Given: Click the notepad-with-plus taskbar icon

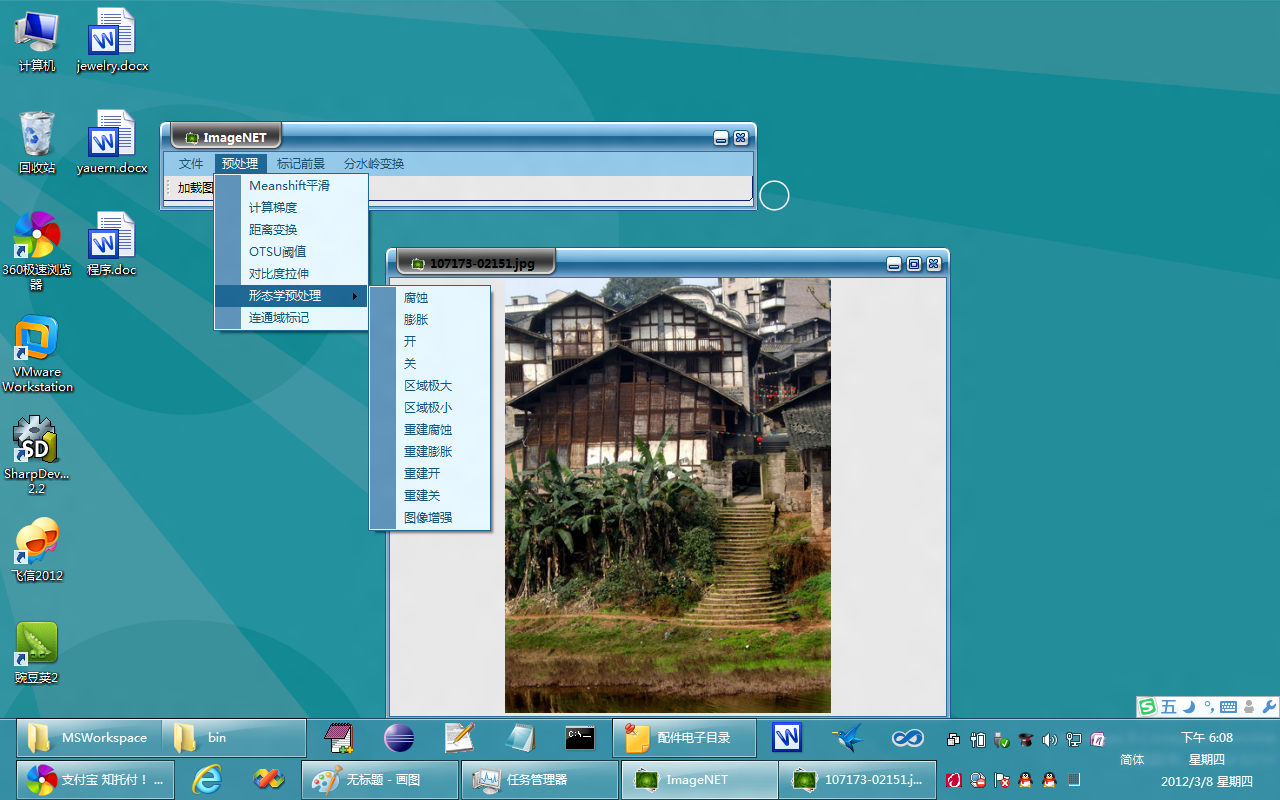Looking at the screenshot, I should pyautogui.click(x=339, y=738).
